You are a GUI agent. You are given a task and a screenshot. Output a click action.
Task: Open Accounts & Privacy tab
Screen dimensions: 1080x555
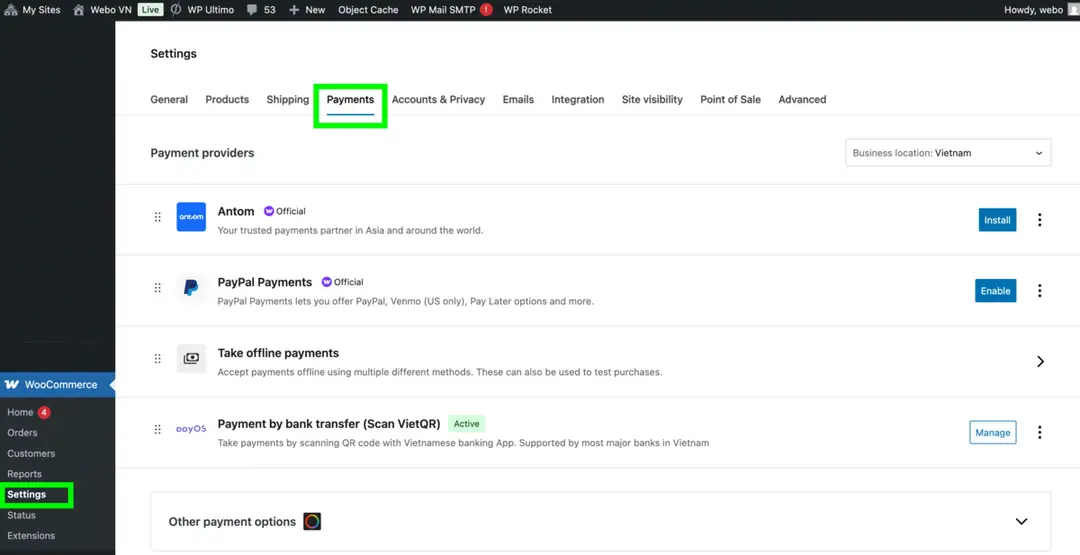[438, 99]
